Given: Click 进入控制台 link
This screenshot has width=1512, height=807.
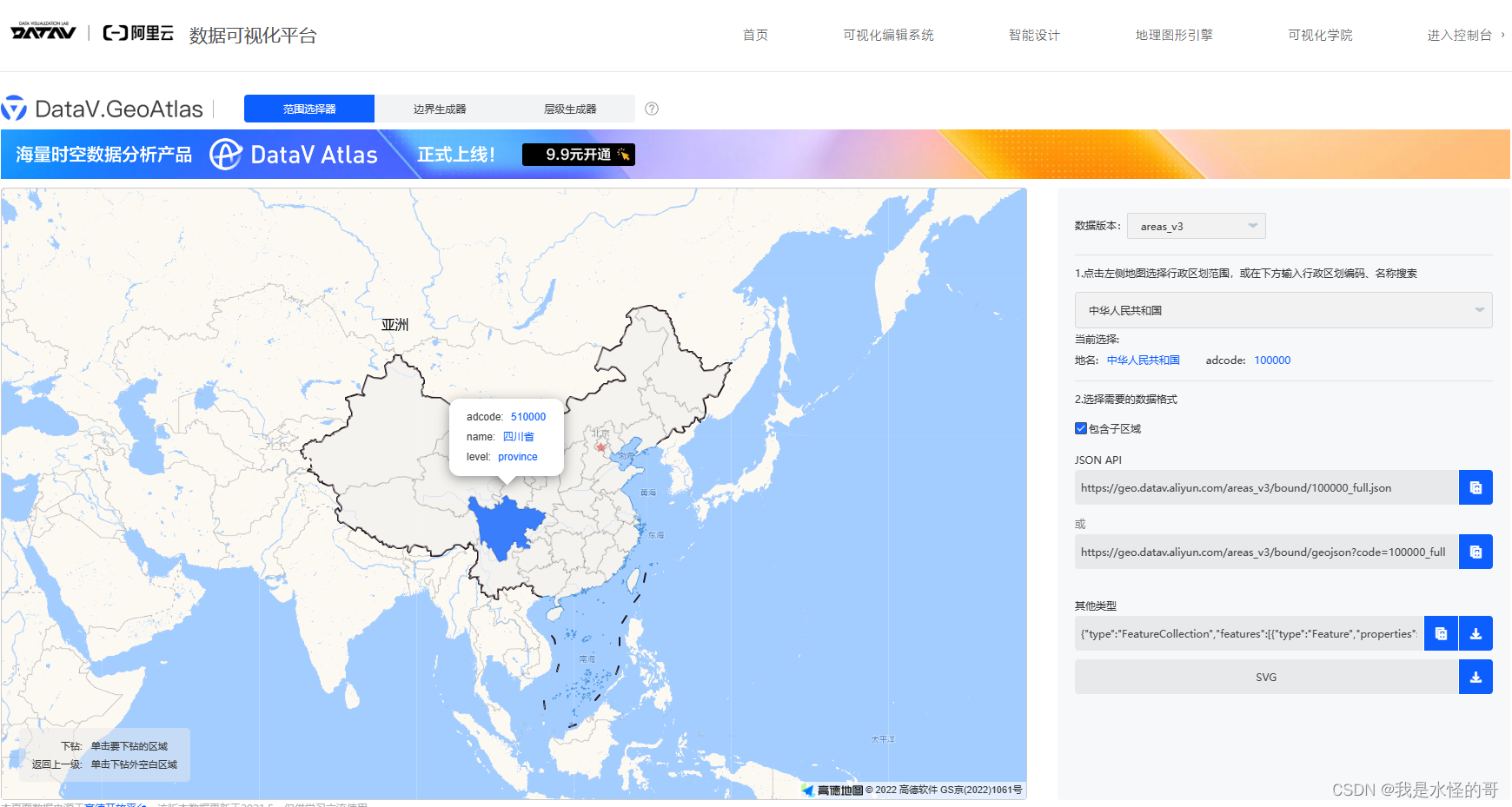Looking at the screenshot, I should [x=1465, y=35].
